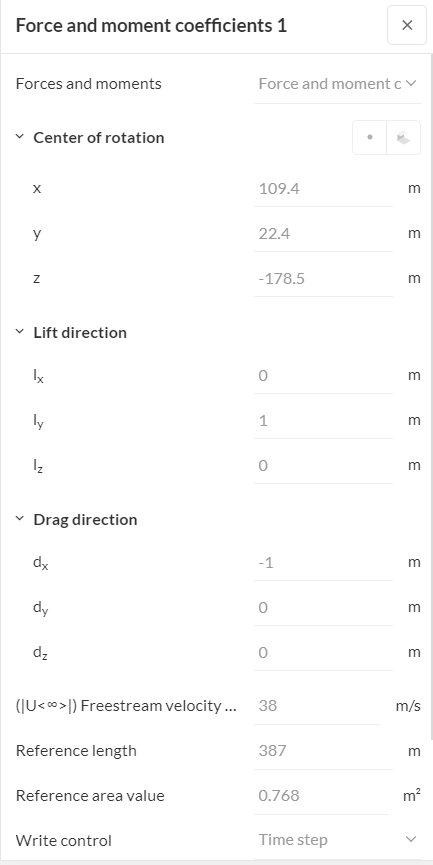Edit the center of rotation y value 22.4

pos(323,234)
